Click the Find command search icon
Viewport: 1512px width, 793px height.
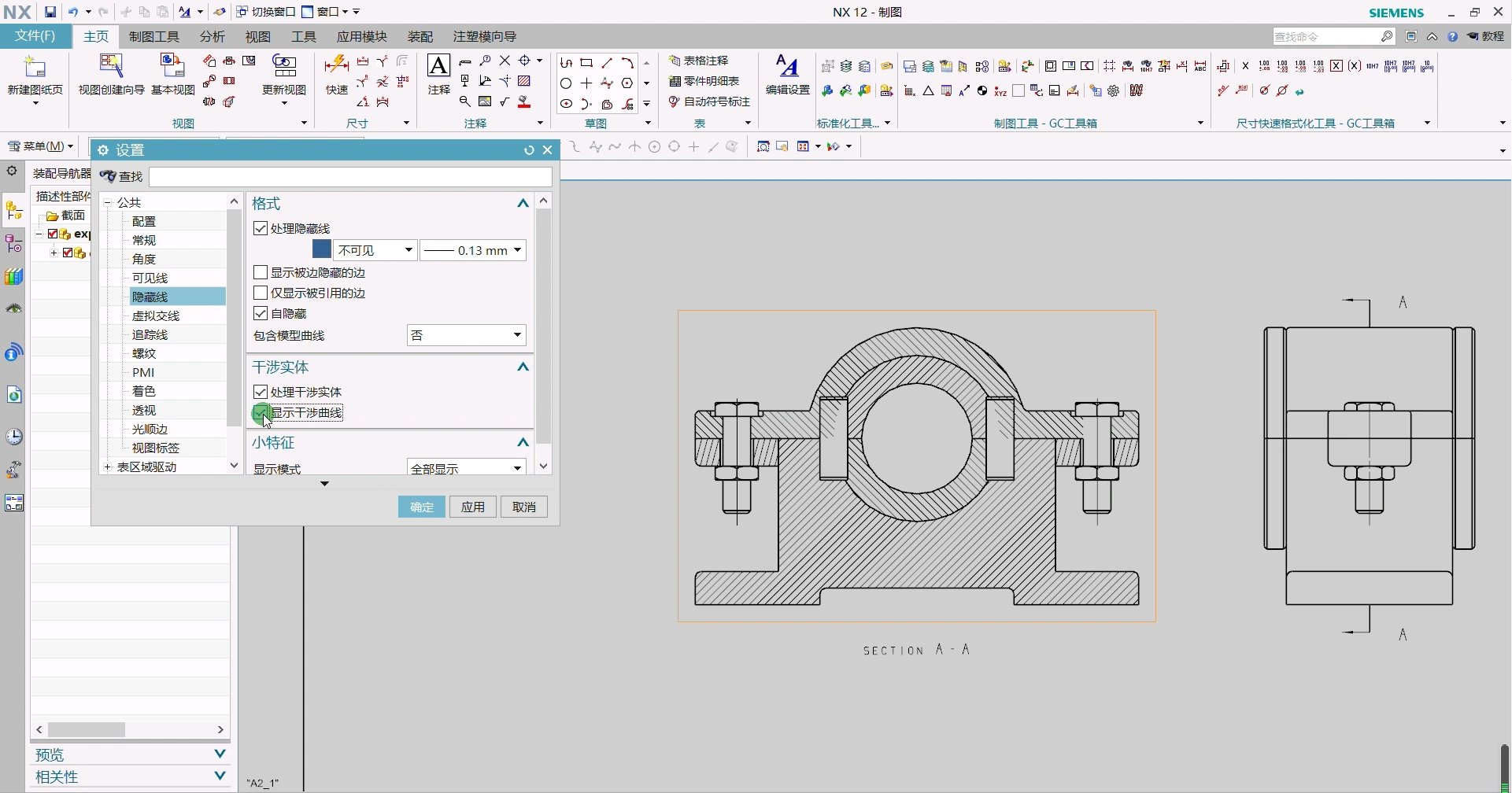pyautogui.click(x=1387, y=37)
